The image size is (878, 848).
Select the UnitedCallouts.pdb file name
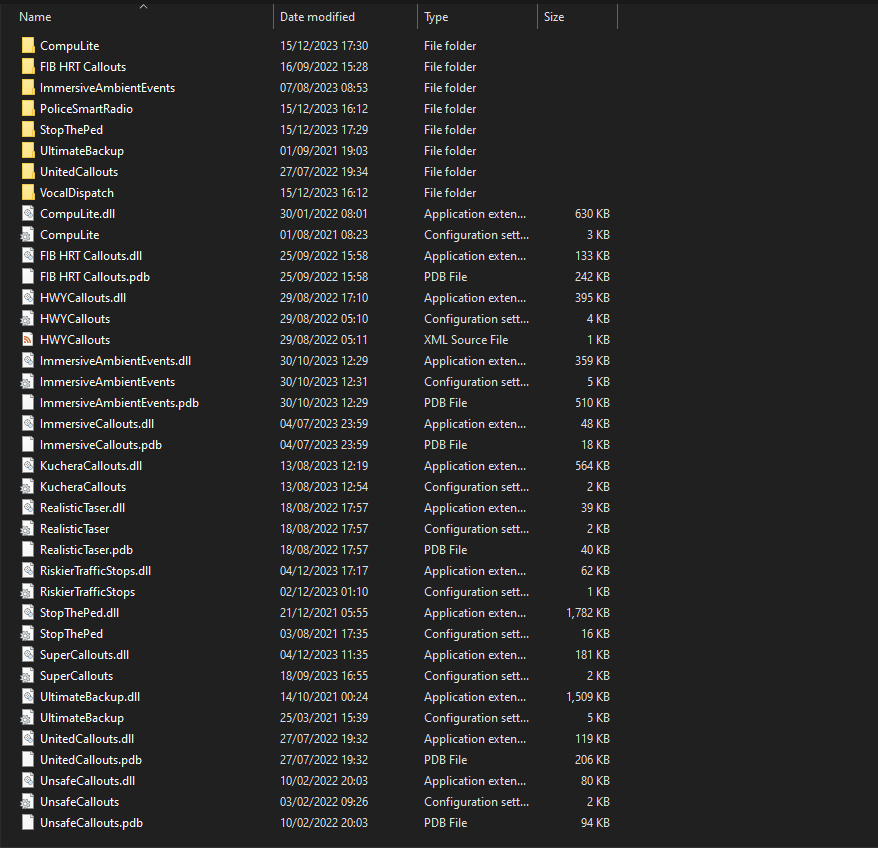[91, 760]
